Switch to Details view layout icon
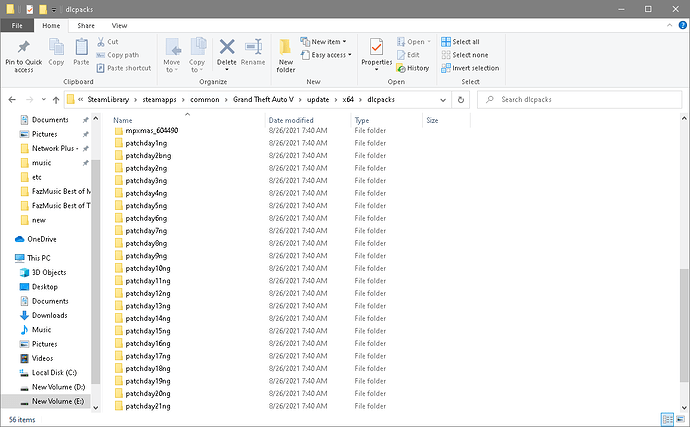Viewport: 690px width, 427px height. pyautogui.click(x=667, y=419)
